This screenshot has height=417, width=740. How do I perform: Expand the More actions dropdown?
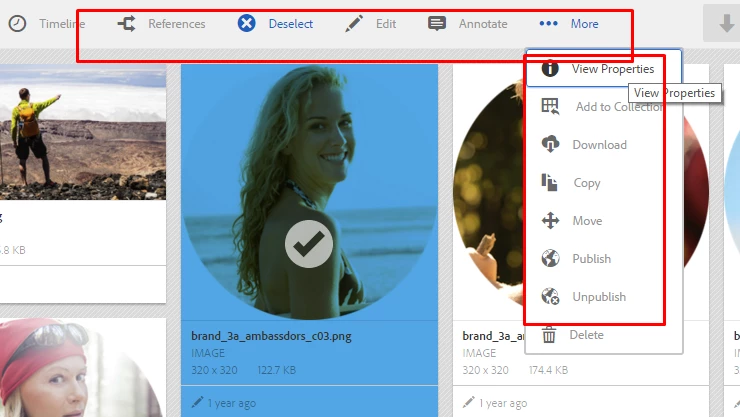585,24
